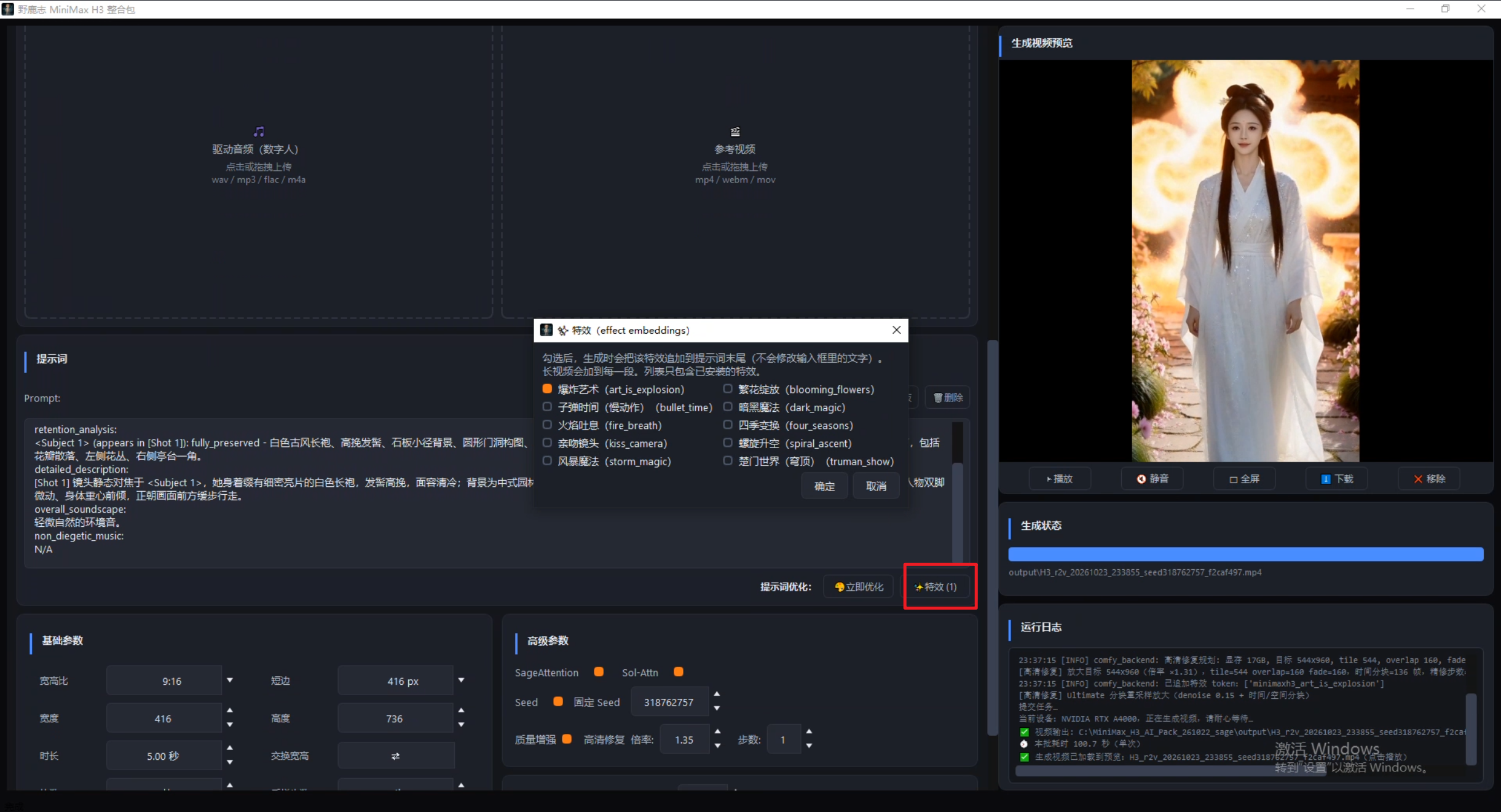
Task: Toggle the Sol-Attn switch
Action: click(x=679, y=672)
